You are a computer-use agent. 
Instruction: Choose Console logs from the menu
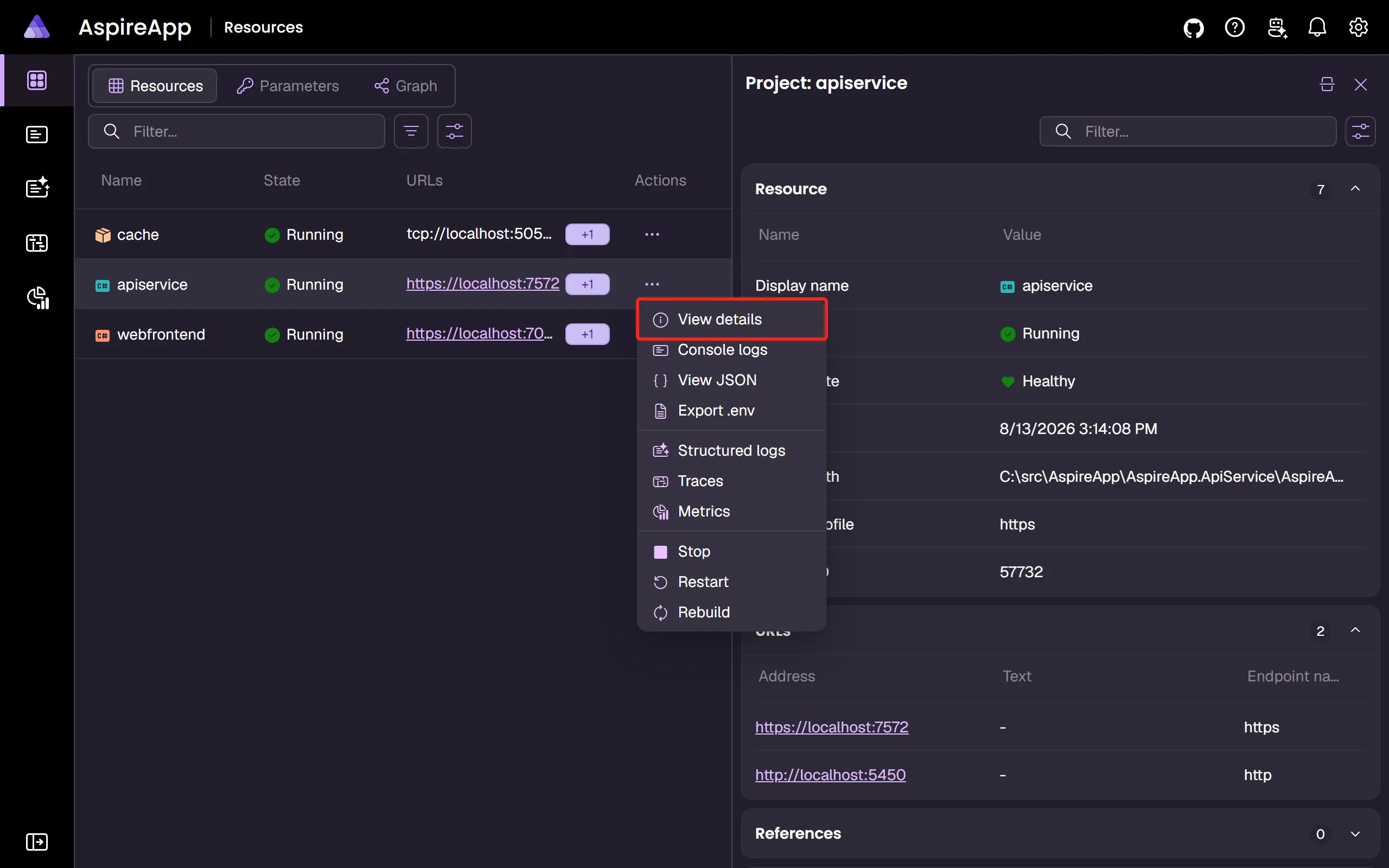tap(732, 349)
